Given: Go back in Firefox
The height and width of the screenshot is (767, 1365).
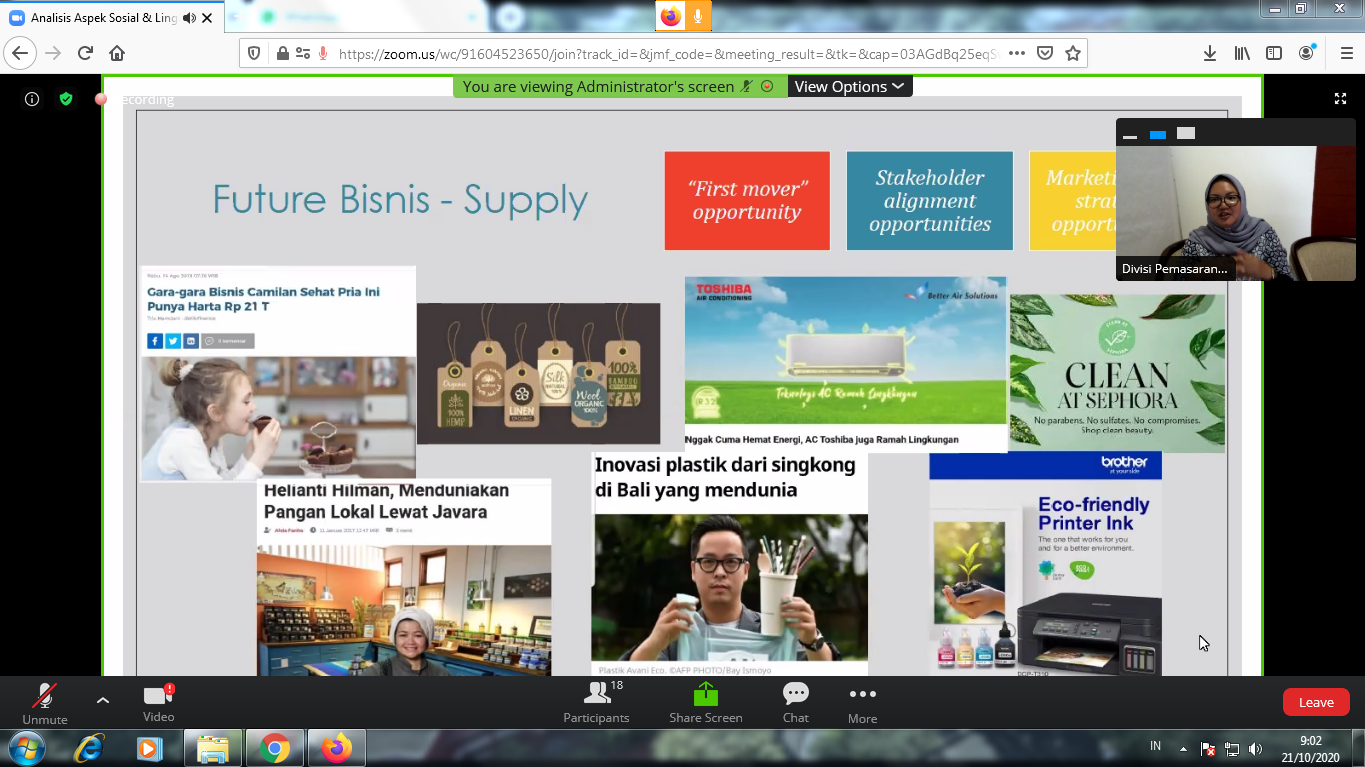Looking at the screenshot, I should (20, 53).
